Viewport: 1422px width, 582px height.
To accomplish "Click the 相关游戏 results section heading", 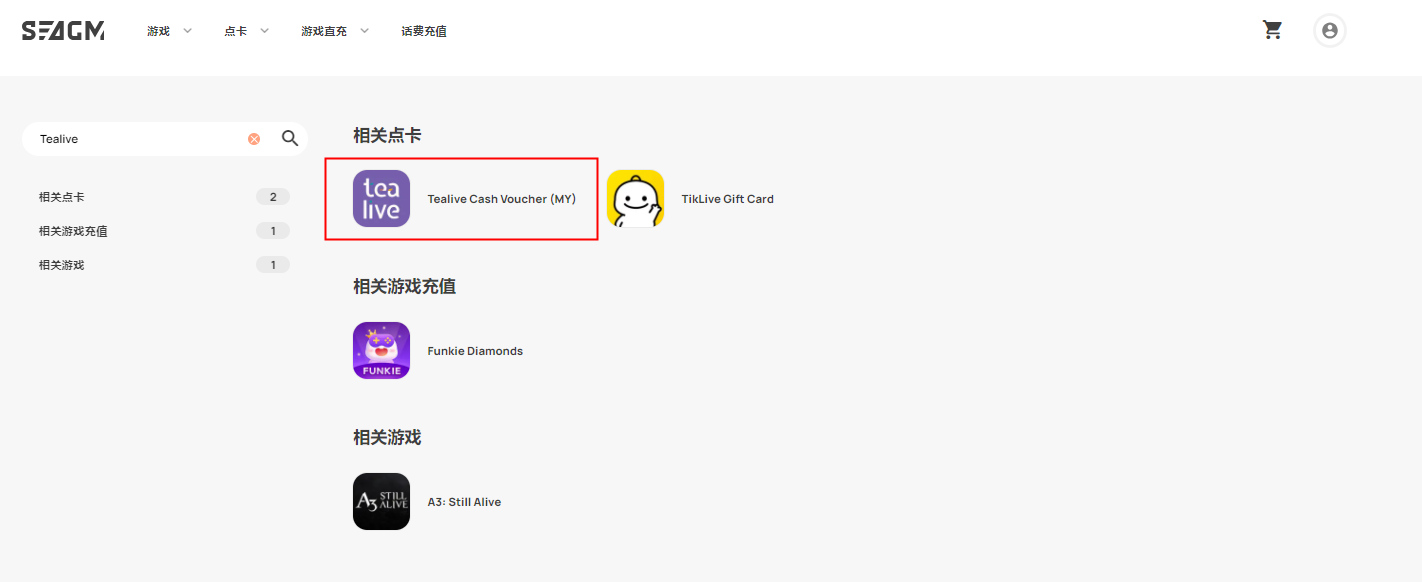I will click(387, 437).
